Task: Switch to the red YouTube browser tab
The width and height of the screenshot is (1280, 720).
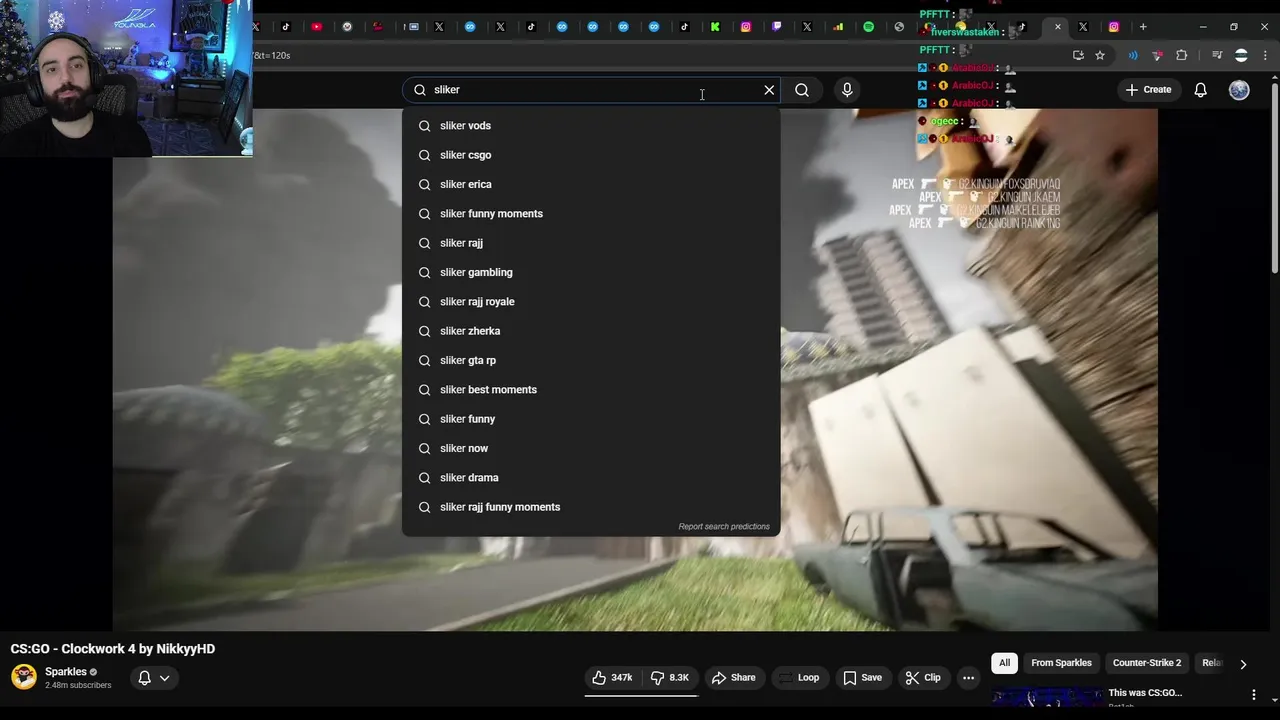Action: pos(317,27)
